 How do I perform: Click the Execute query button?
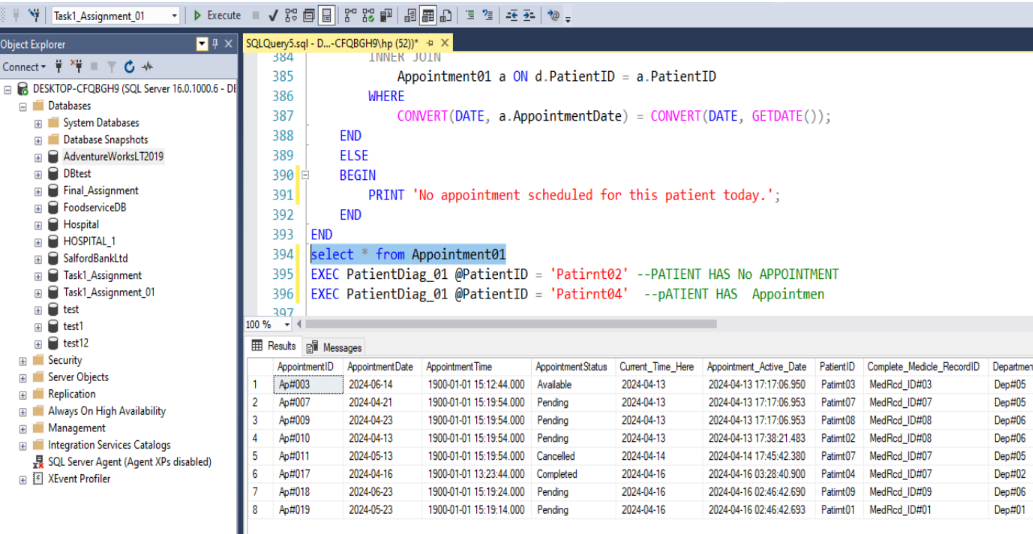pyautogui.click(x=217, y=15)
